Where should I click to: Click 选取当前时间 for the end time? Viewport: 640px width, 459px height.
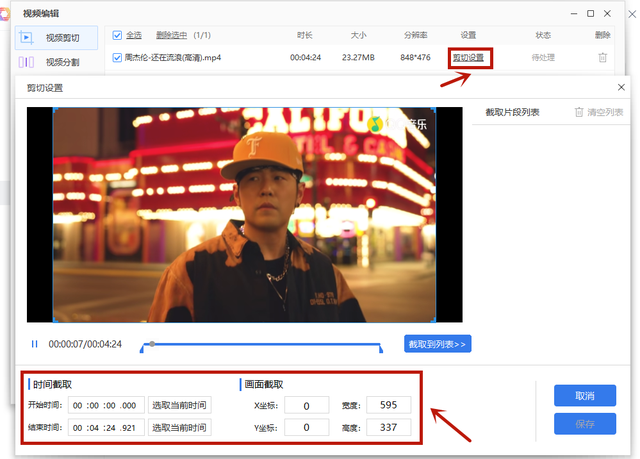click(180, 428)
